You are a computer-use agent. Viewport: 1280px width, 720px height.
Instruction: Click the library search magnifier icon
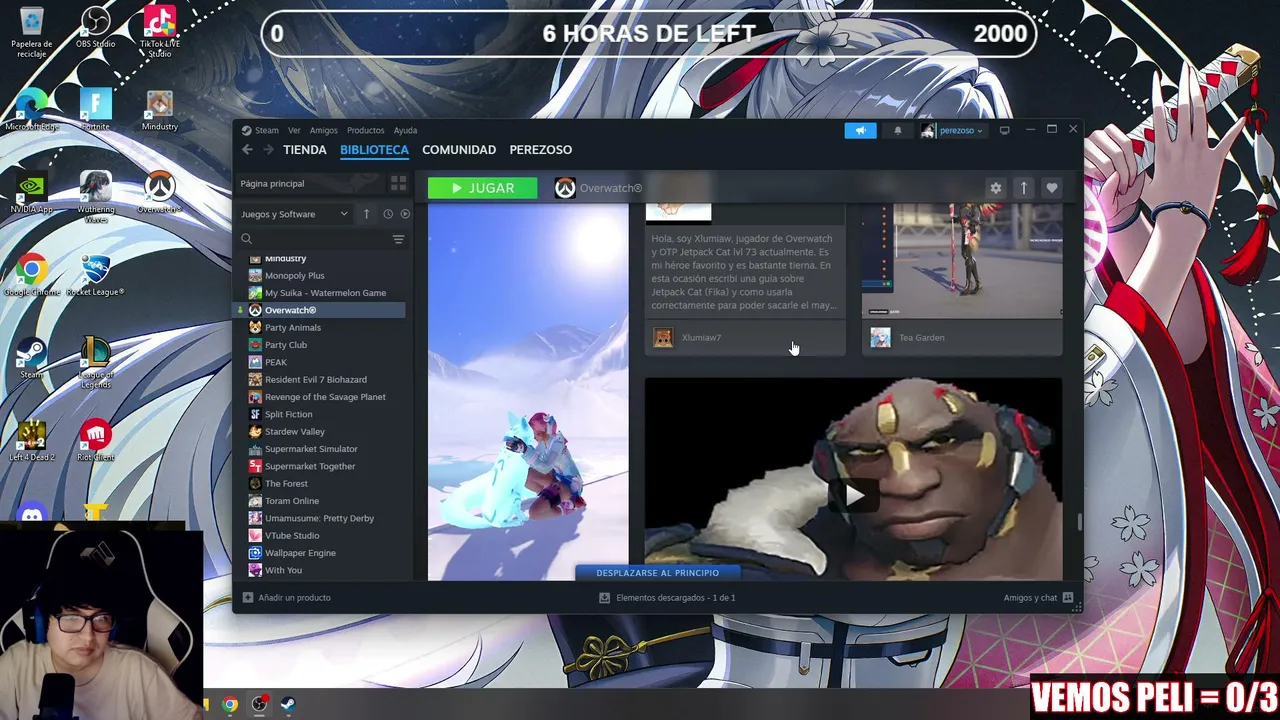click(x=246, y=239)
